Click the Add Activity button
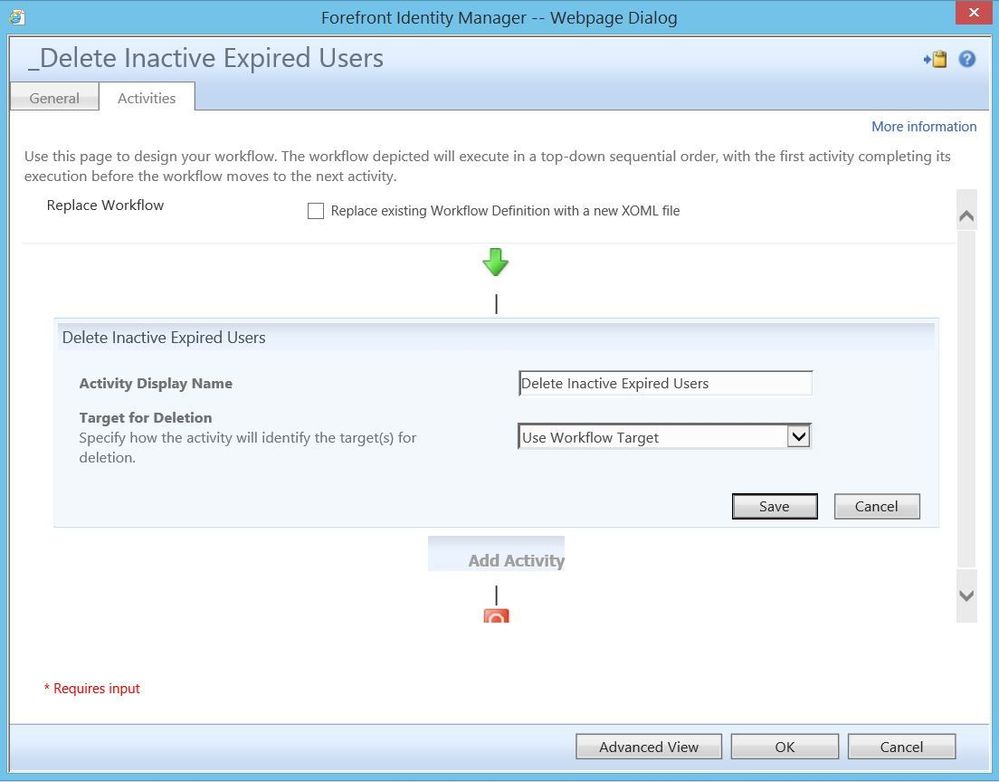 pos(496,554)
